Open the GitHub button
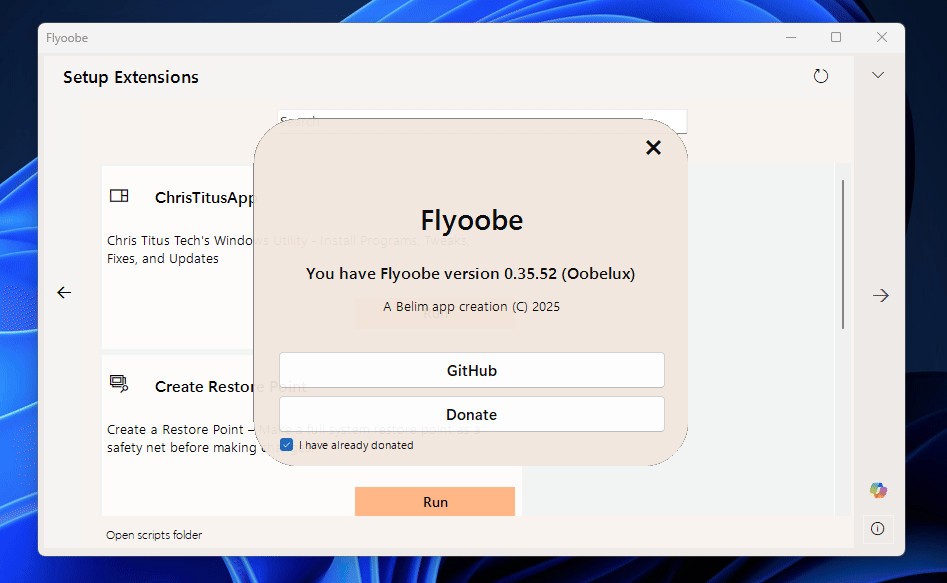 click(x=471, y=370)
